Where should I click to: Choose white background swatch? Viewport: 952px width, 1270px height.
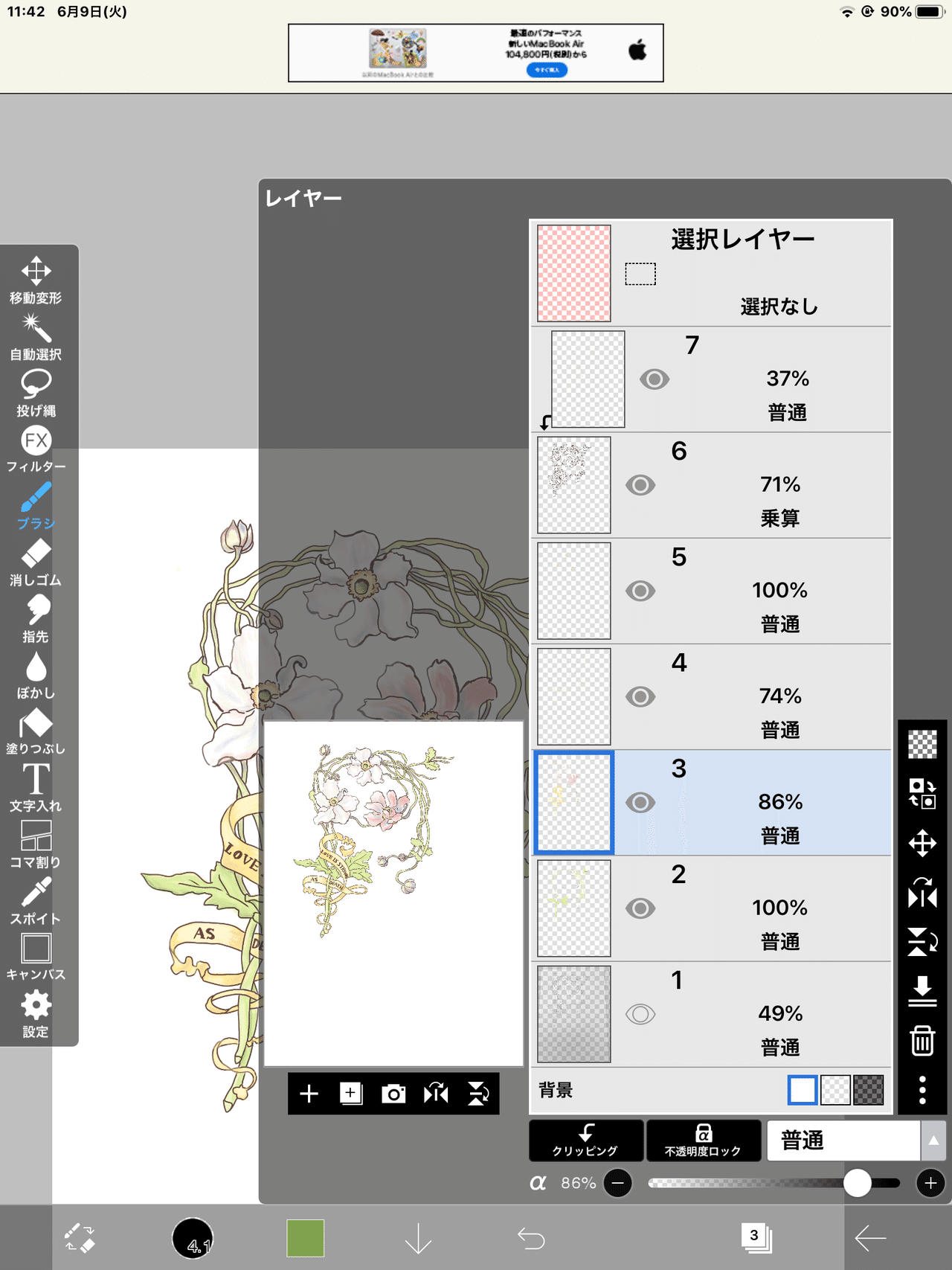(x=803, y=1090)
